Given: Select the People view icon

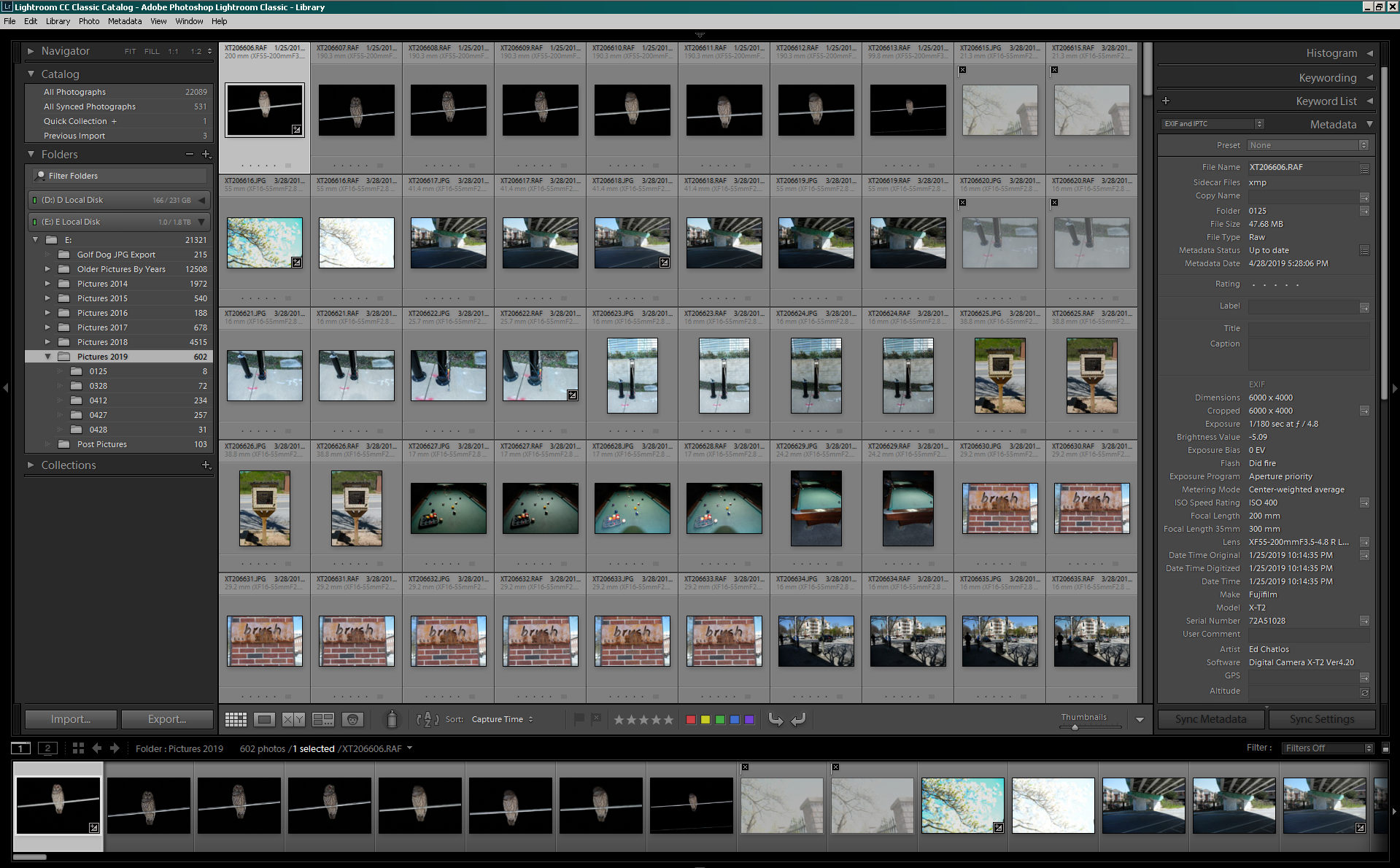Looking at the screenshot, I should 353,719.
